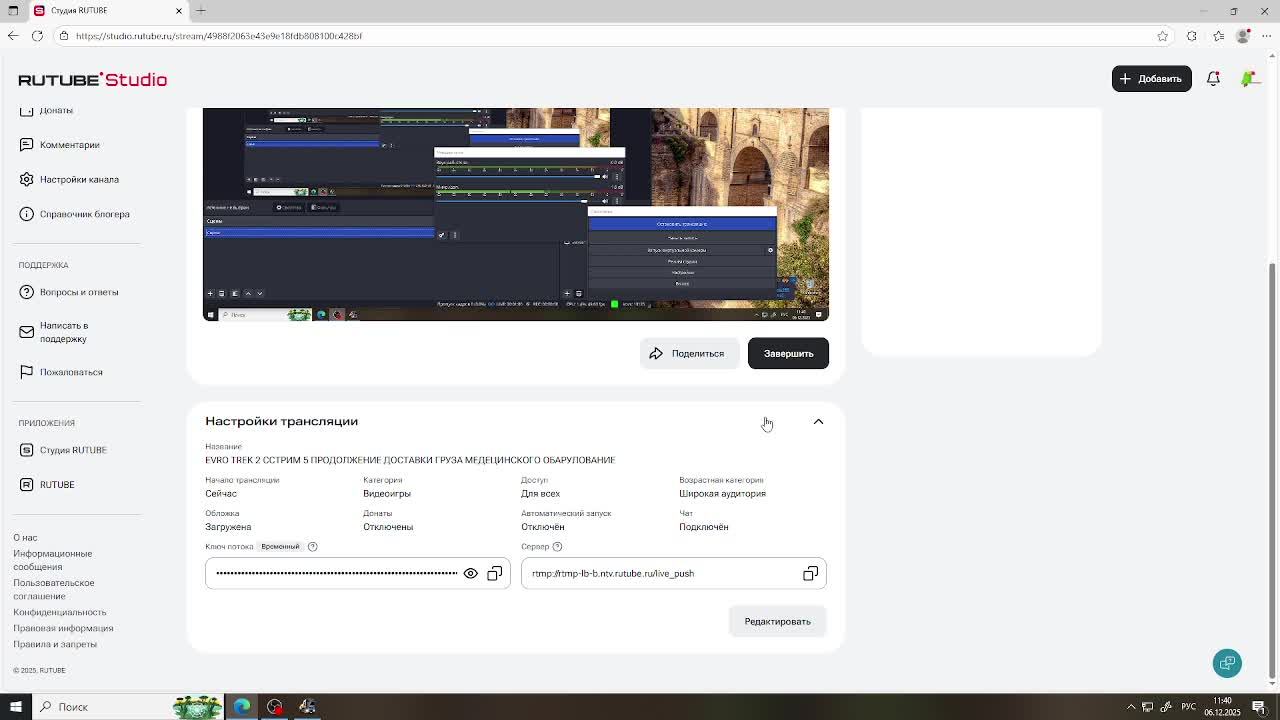This screenshot has width=1280, height=720.
Task: Click the stream key field
Action: [358, 574]
